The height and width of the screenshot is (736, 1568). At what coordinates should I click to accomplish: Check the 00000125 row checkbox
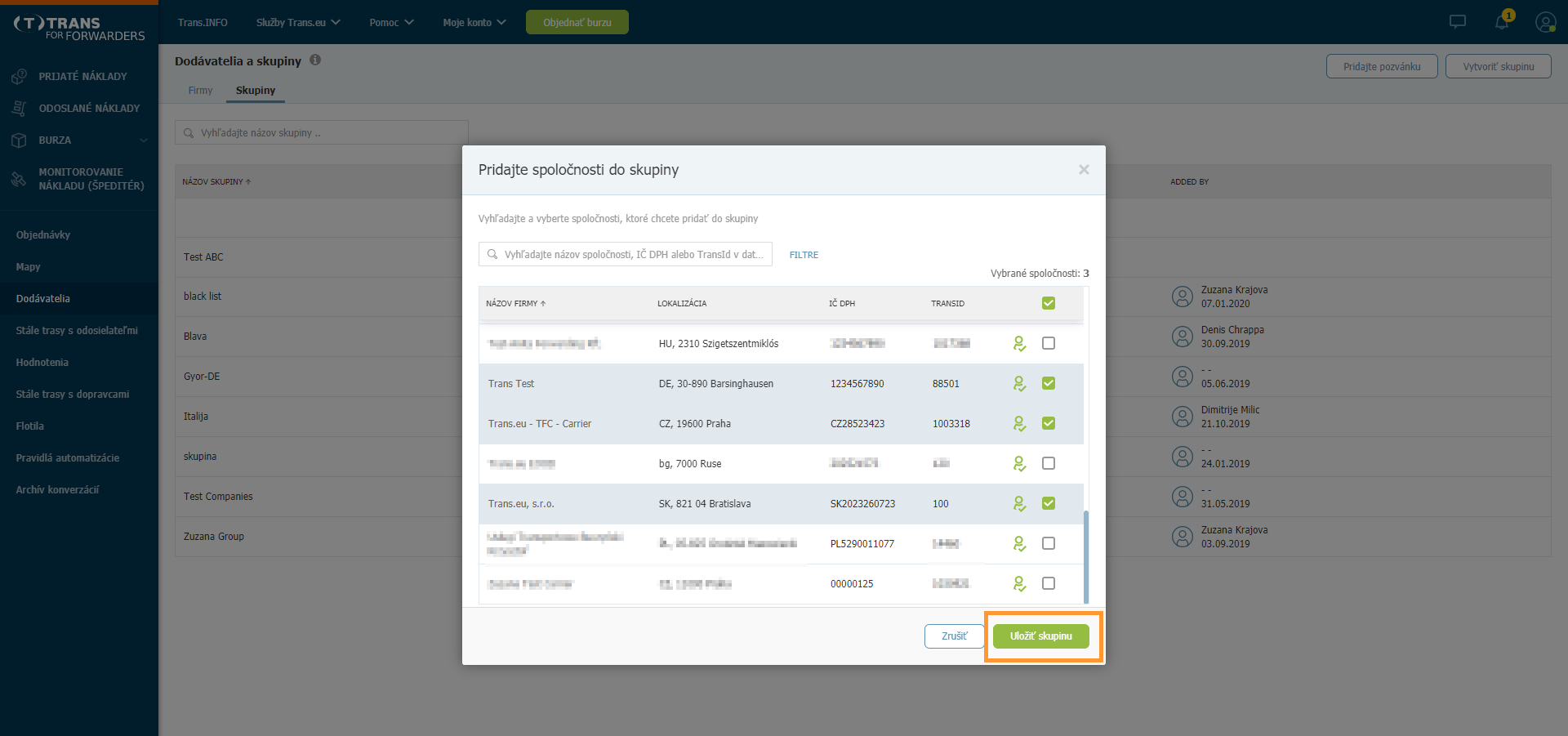click(x=1049, y=583)
